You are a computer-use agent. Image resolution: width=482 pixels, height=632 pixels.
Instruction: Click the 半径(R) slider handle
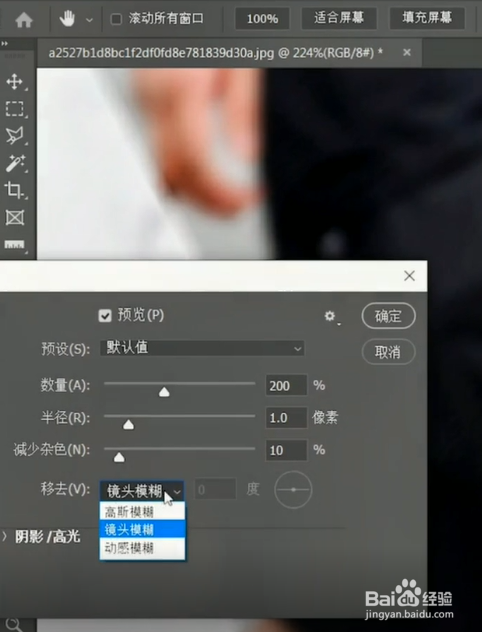click(x=129, y=424)
